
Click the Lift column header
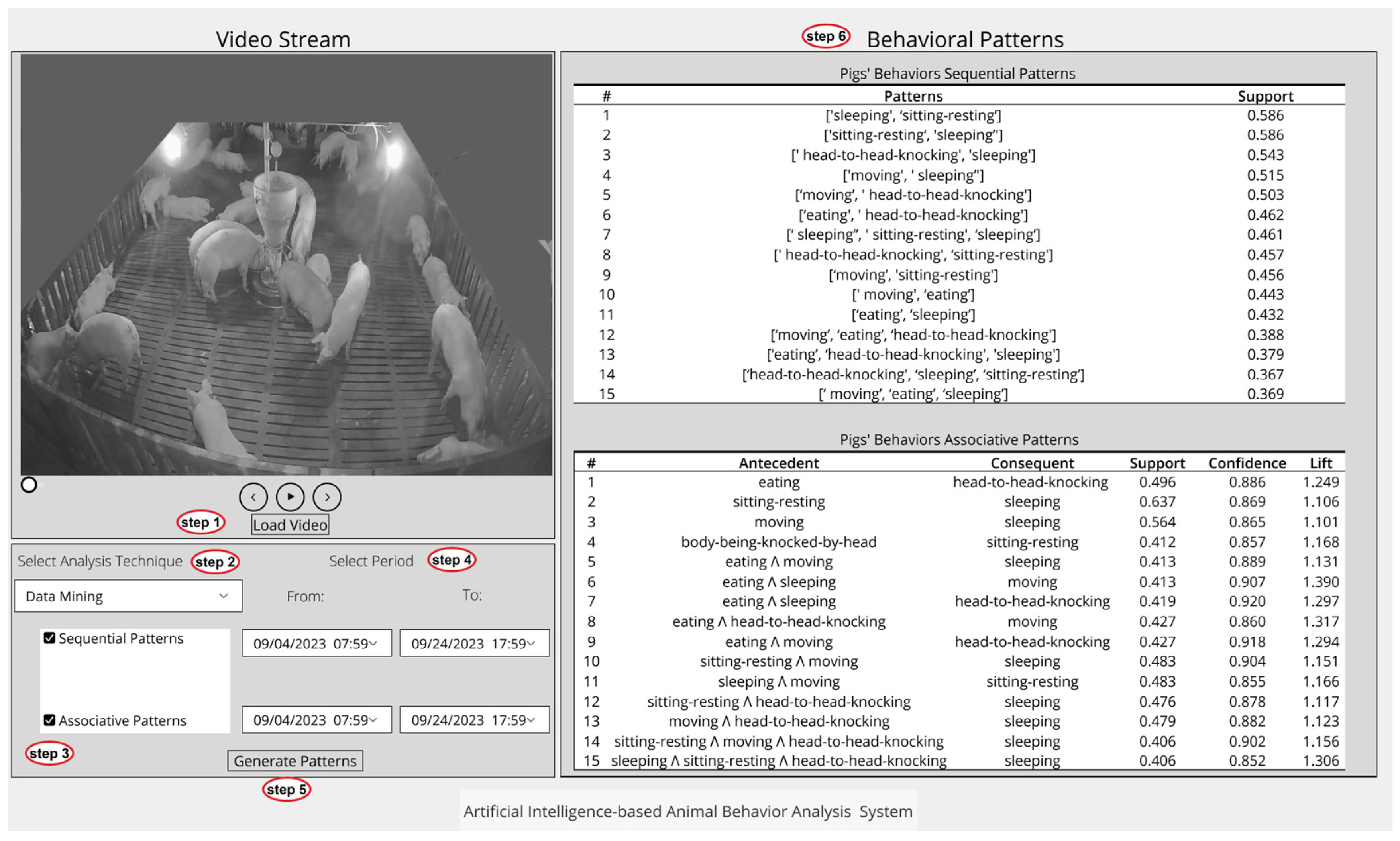point(1320,463)
